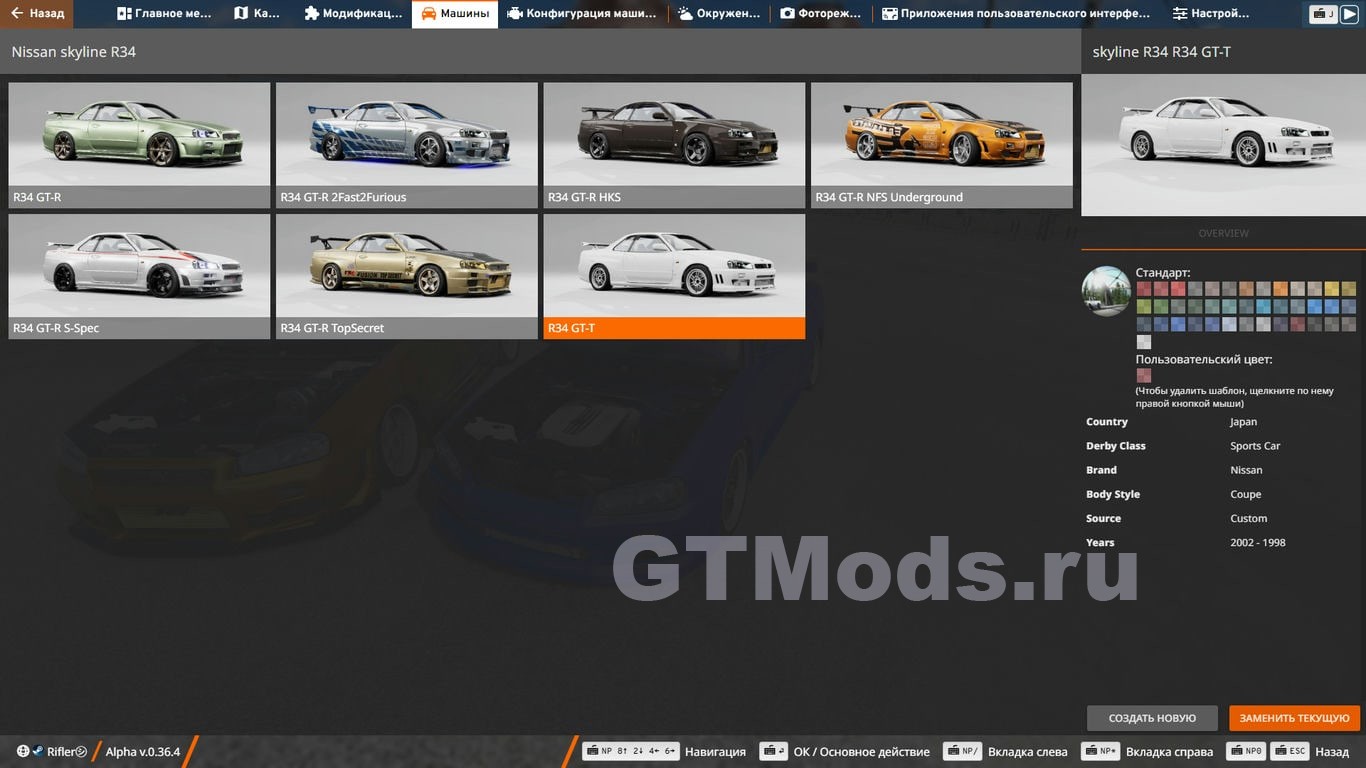Select the R34 GT-R TopSecret configuration
The image size is (1366, 768).
coord(407,276)
